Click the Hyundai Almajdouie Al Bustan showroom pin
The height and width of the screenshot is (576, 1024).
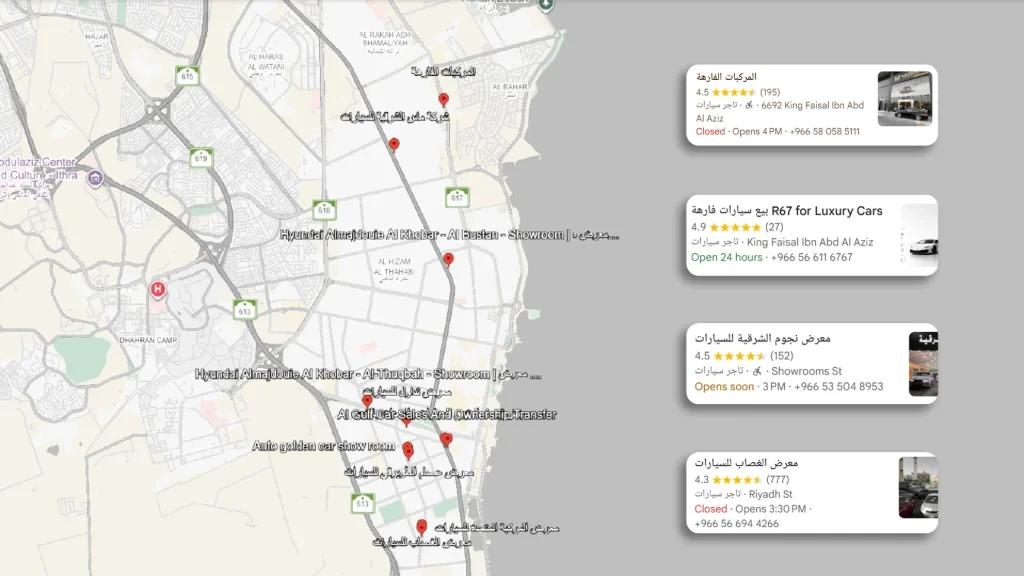pos(448,259)
